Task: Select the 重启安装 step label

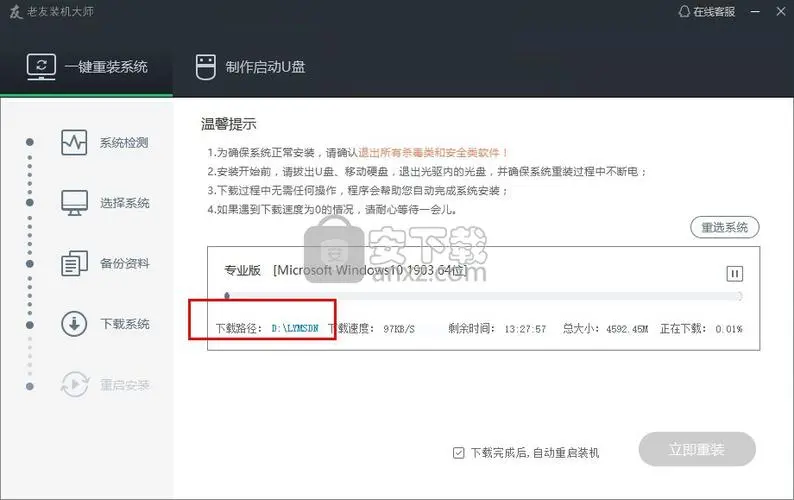Action: 125,385
